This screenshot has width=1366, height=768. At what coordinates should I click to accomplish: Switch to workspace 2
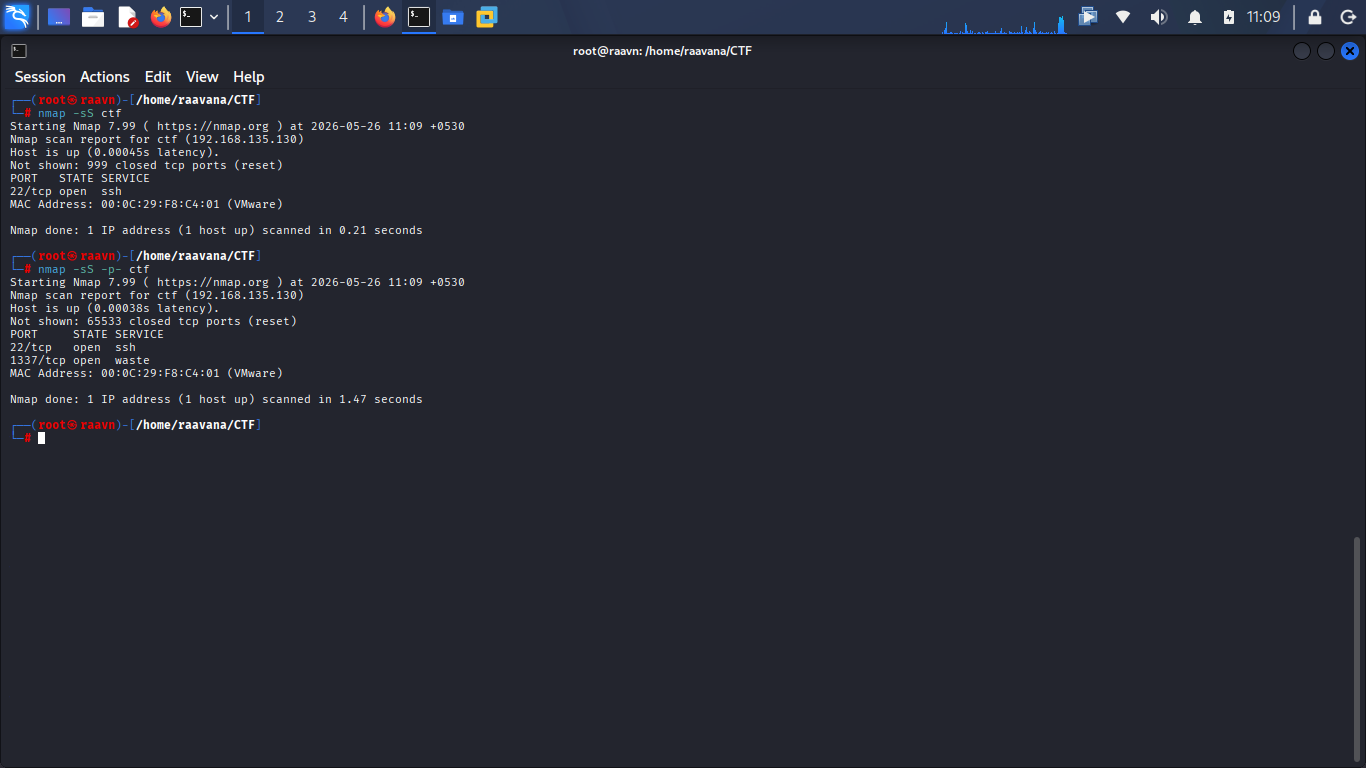280,17
